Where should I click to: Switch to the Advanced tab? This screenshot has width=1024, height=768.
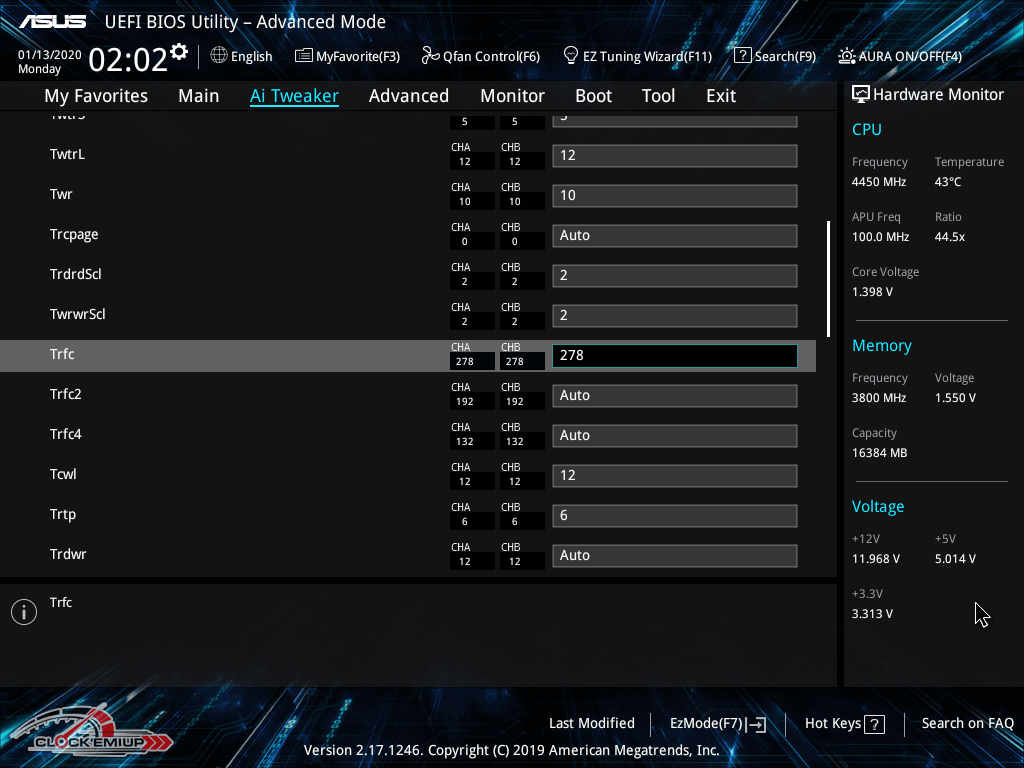click(408, 96)
